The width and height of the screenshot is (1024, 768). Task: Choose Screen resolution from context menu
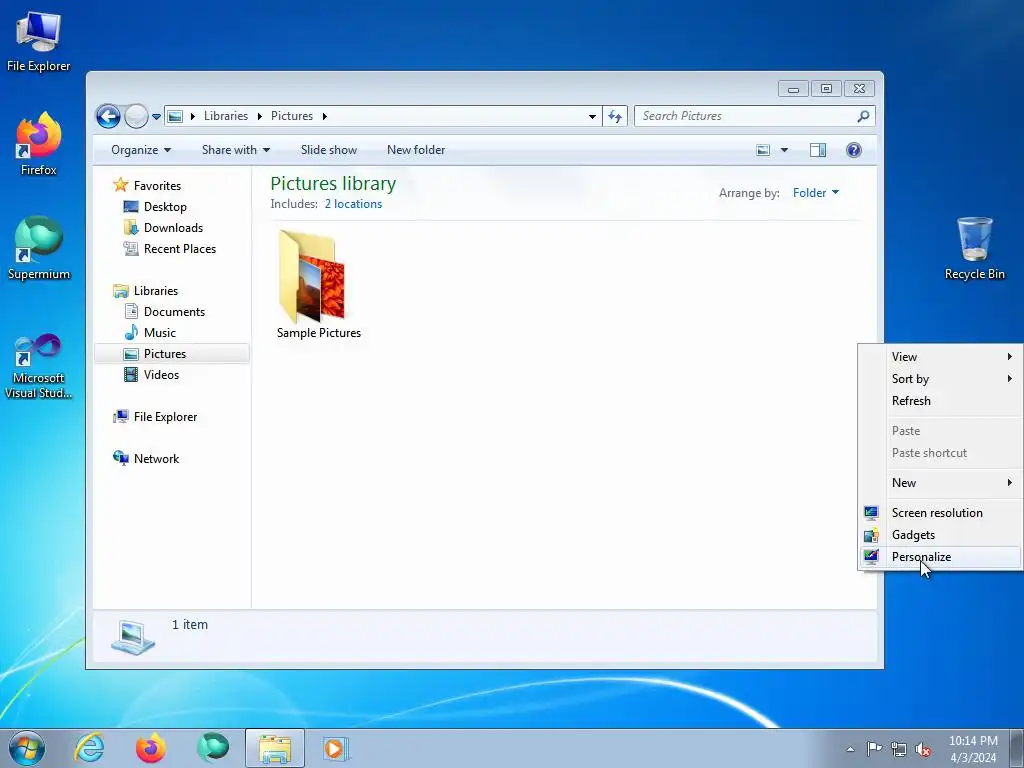[x=940, y=513]
